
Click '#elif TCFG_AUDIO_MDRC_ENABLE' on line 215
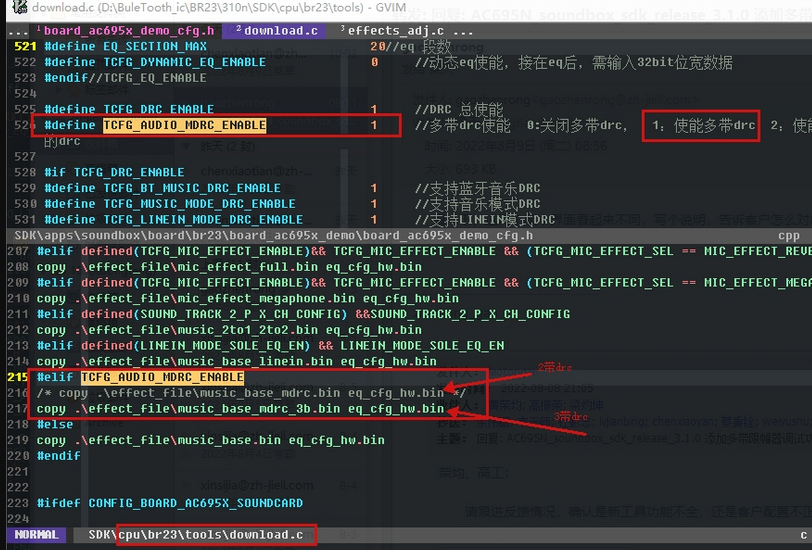(140, 378)
